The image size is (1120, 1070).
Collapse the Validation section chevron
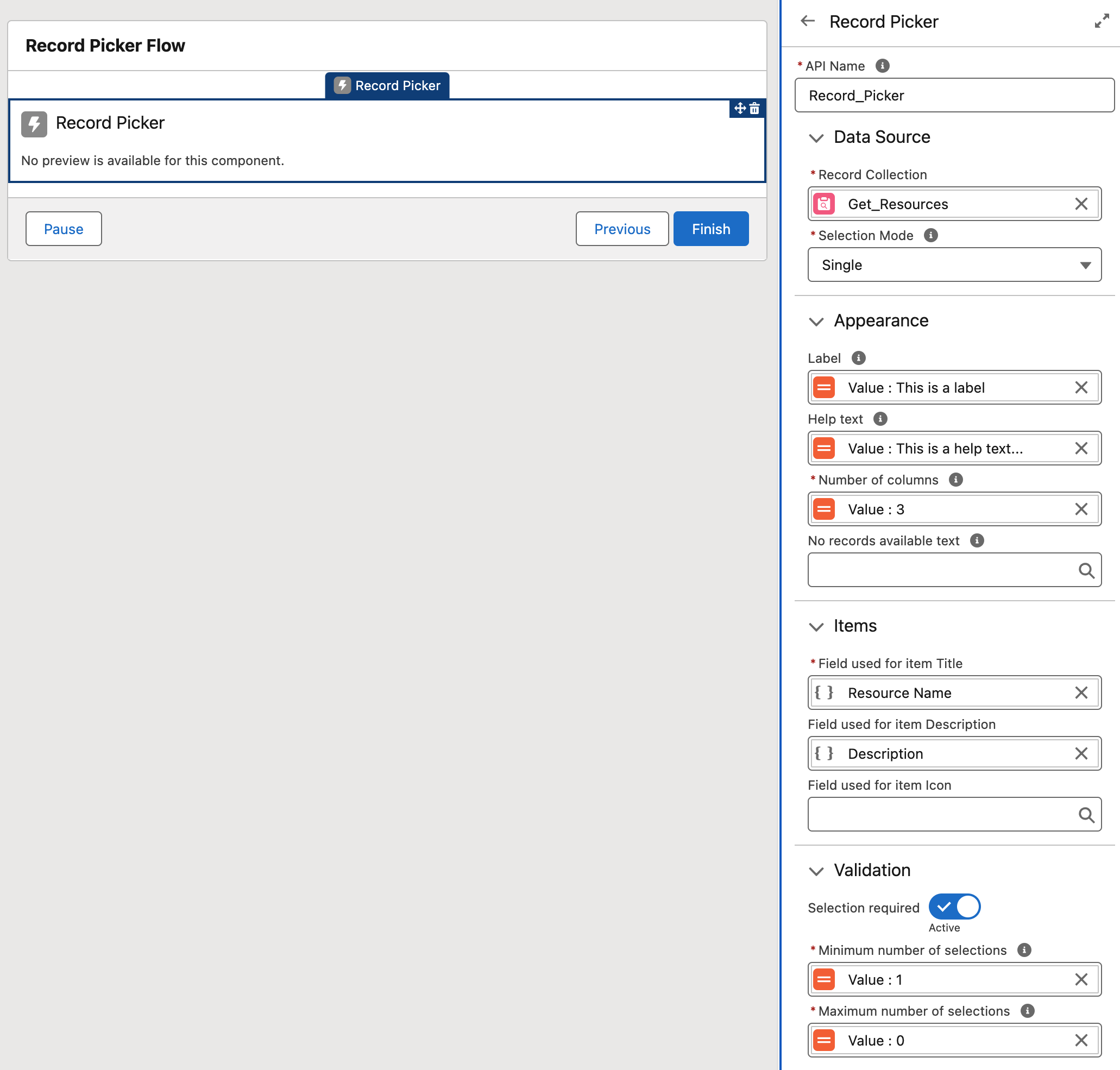[816, 871]
